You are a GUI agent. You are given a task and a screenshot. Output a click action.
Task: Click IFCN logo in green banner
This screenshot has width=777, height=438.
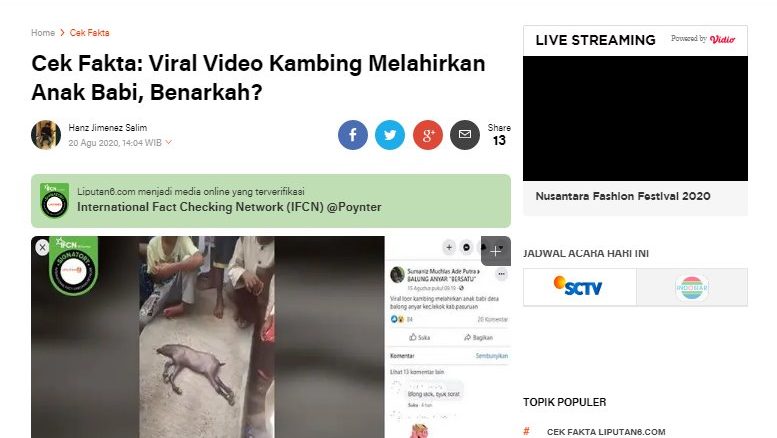point(55,201)
